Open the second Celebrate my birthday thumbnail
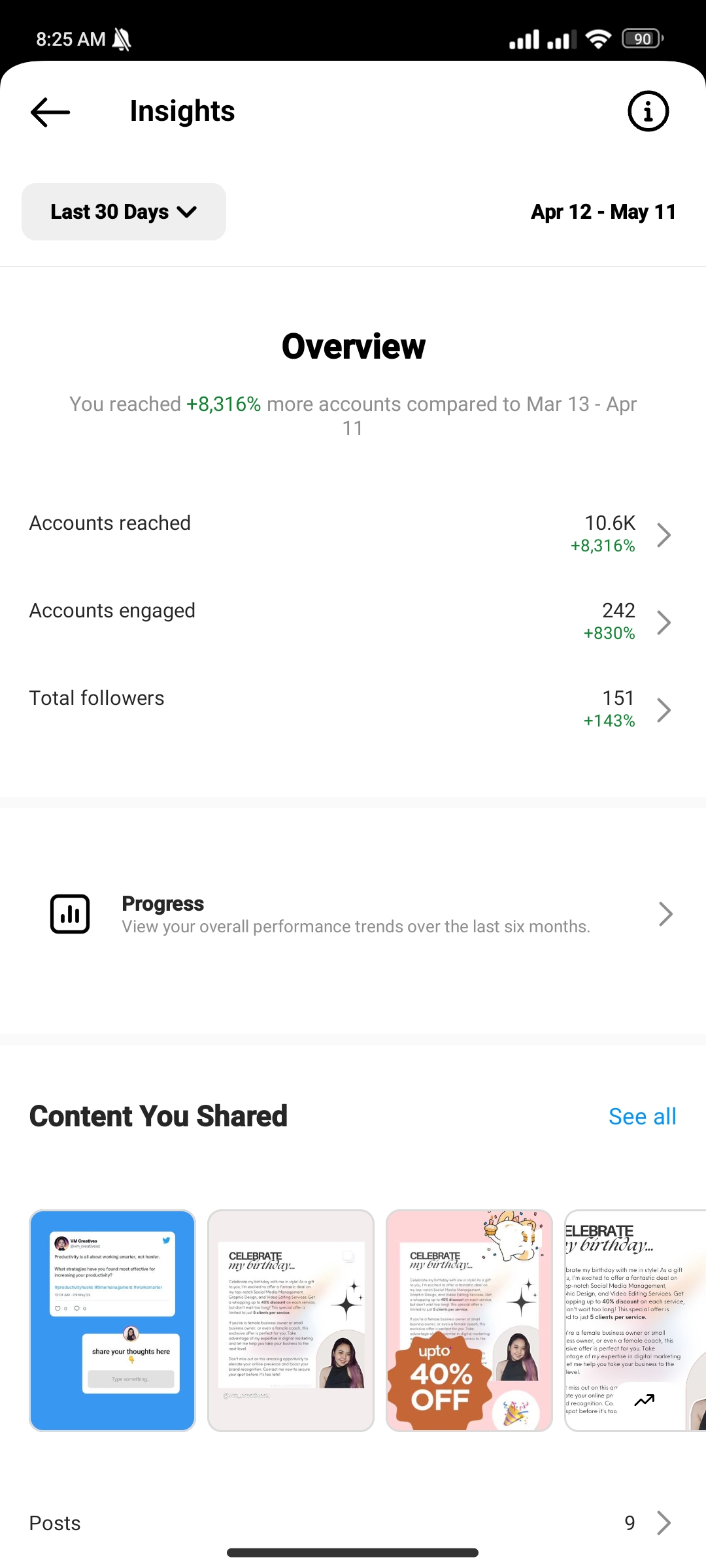Image resolution: width=706 pixels, height=1568 pixels. pyautogui.click(x=291, y=1320)
